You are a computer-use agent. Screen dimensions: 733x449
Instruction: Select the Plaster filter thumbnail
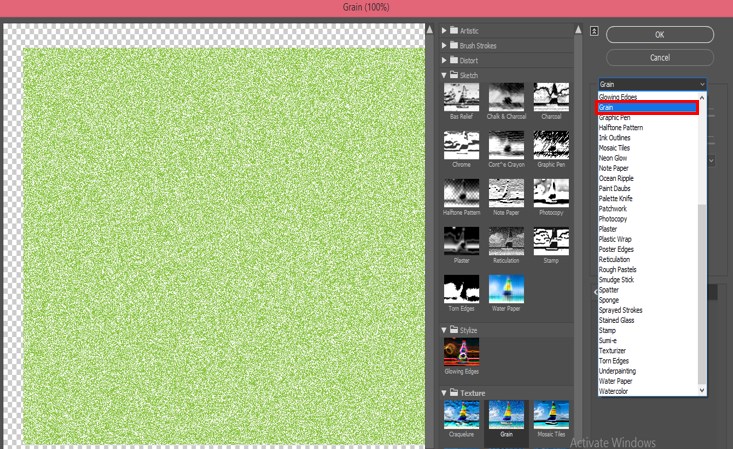pos(461,241)
